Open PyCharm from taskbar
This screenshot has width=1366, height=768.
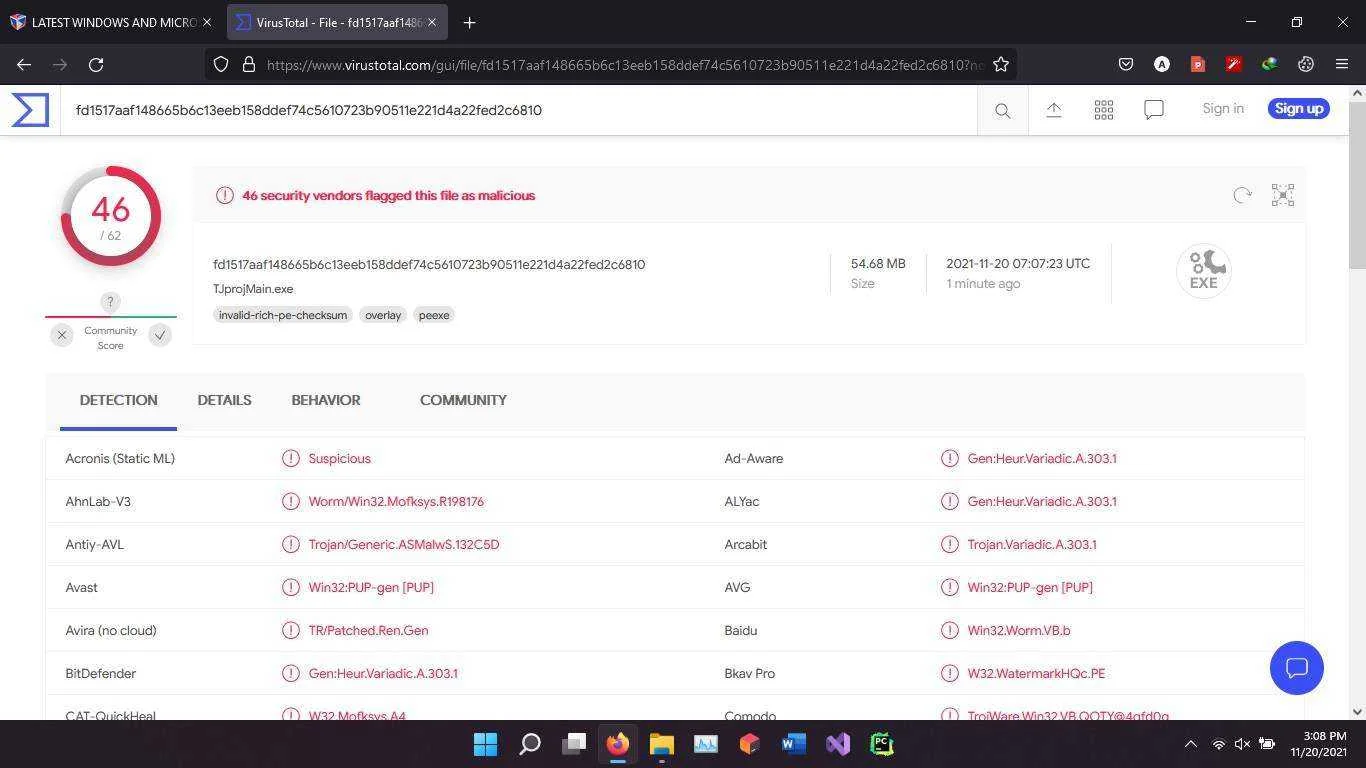pos(882,744)
